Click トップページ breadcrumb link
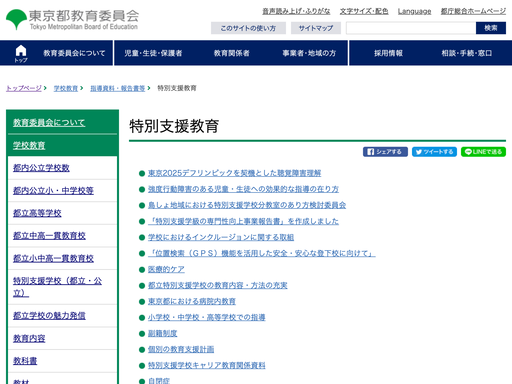Image resolution: width=512 pixels, height=384 pixels. tap(24, 88)
